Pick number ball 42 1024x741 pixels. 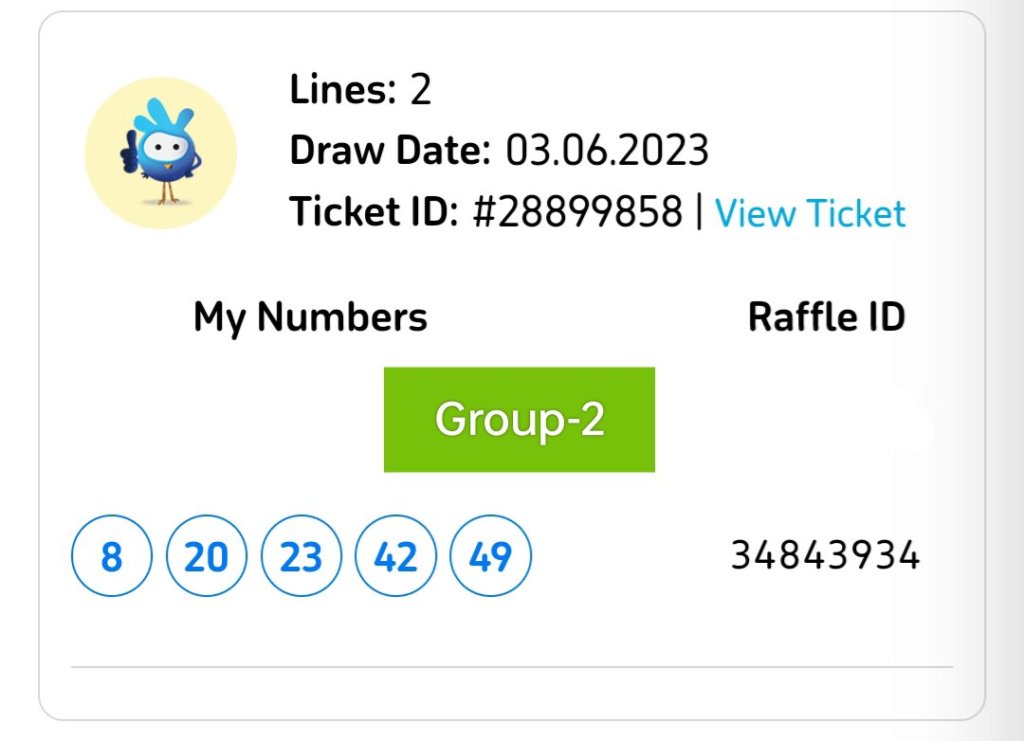click(396, 556)
